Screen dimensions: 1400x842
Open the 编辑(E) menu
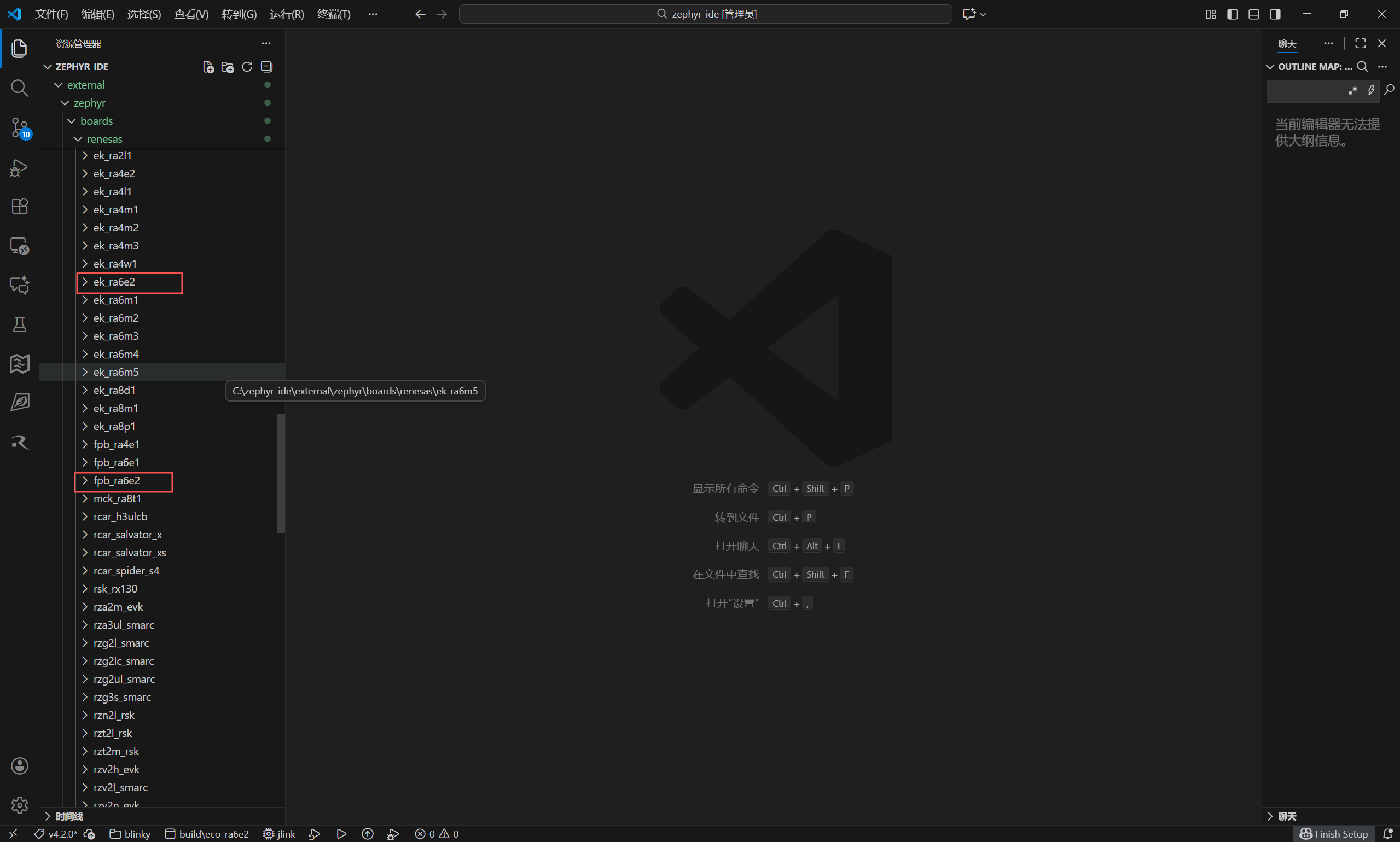click(97, 14)
